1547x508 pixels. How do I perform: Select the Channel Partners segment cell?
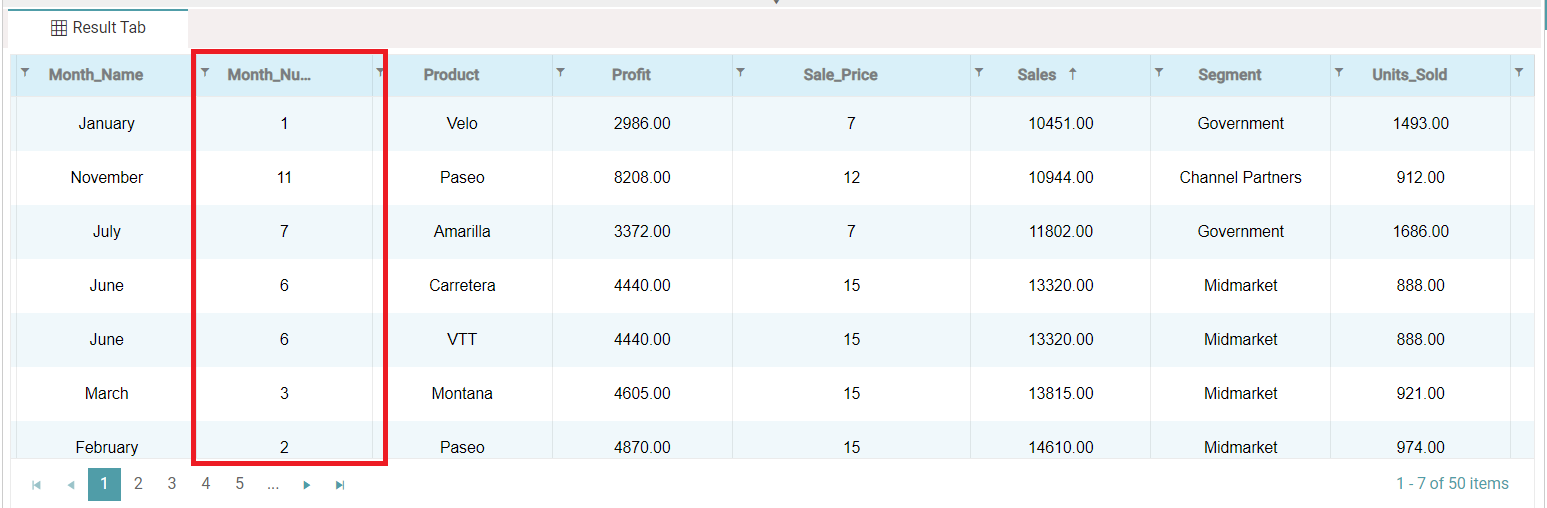pos(1240,178)
